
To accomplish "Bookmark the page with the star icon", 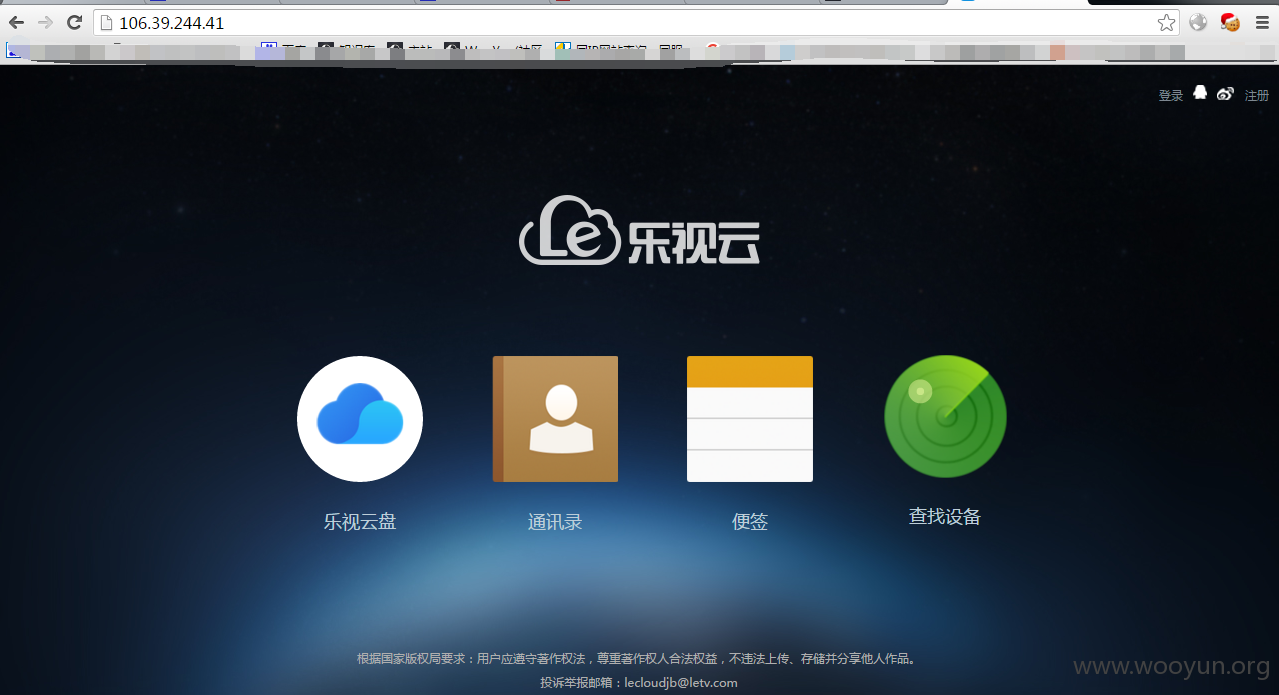I will coord(1166,23).
